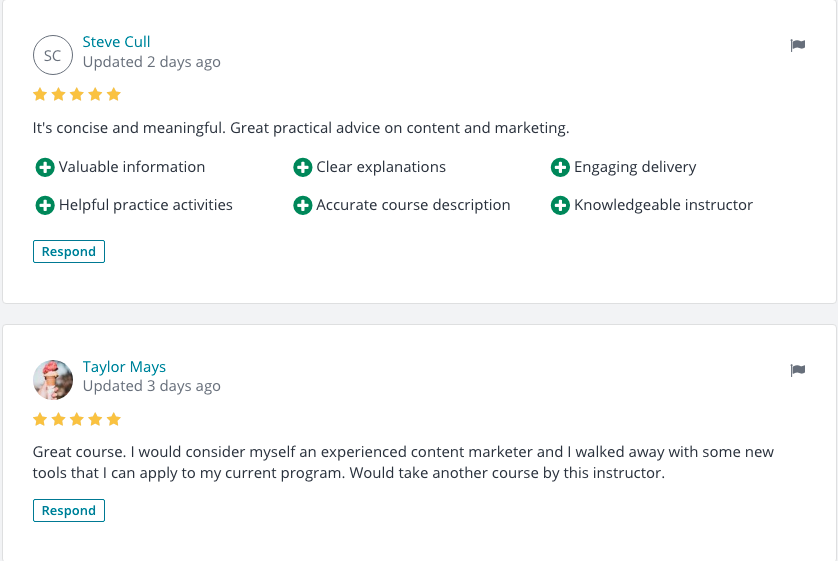Click 'Updated 3 days ago' timestamp
This screenshot has height=561, width=838.
click(x=151, y=386)
